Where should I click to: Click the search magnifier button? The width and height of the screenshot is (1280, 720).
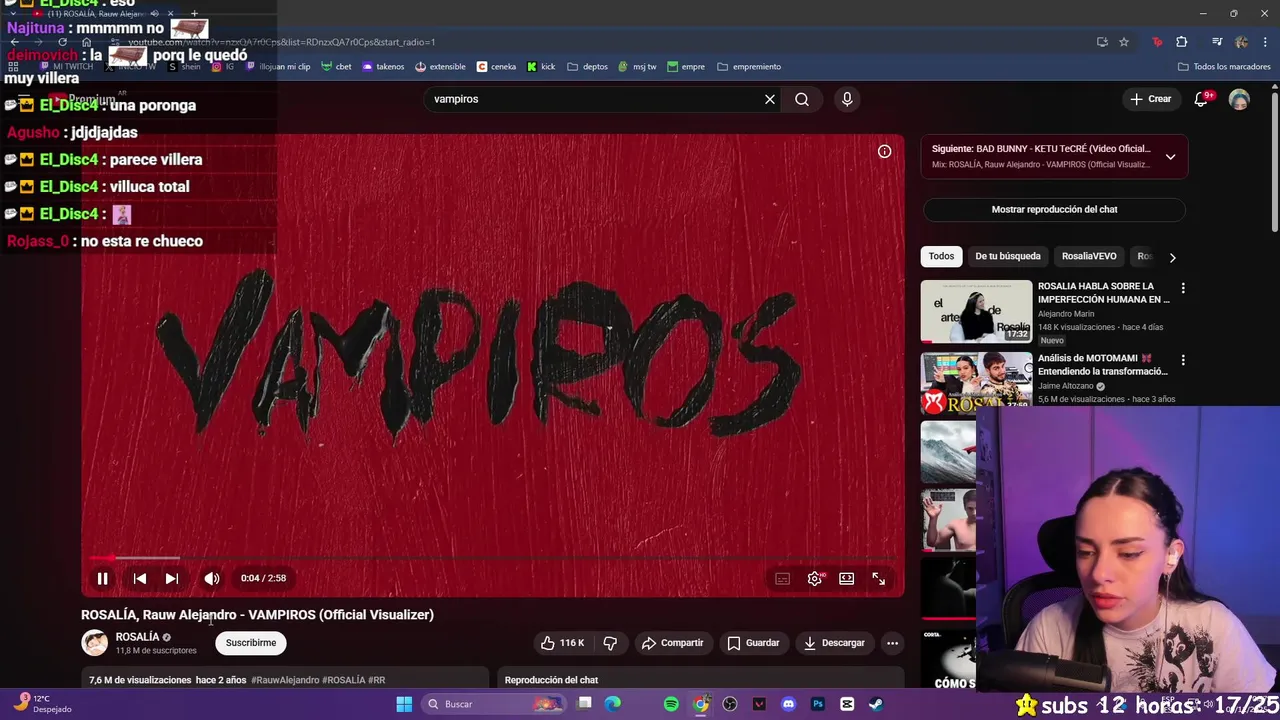(802, 99)
